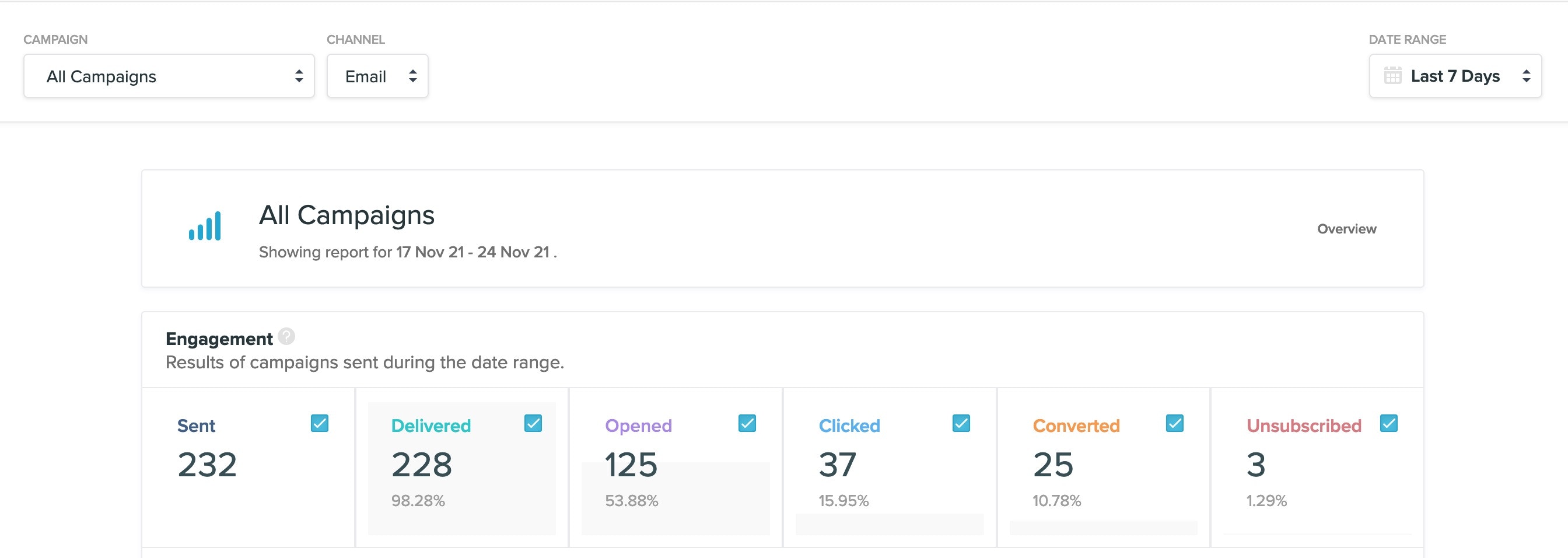Uncheck the Converted checkbox

coord(1175,423)
